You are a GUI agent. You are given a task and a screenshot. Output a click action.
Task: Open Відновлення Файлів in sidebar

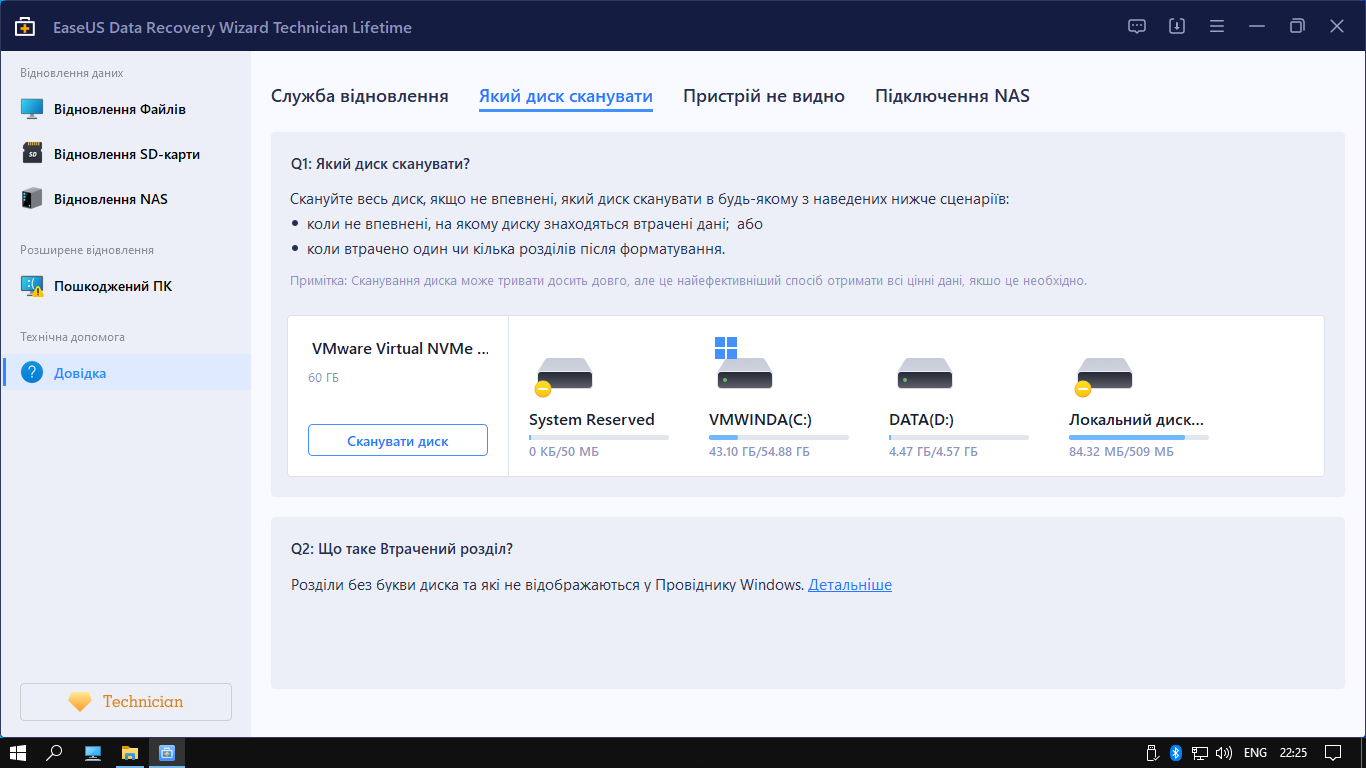point(126,109)
